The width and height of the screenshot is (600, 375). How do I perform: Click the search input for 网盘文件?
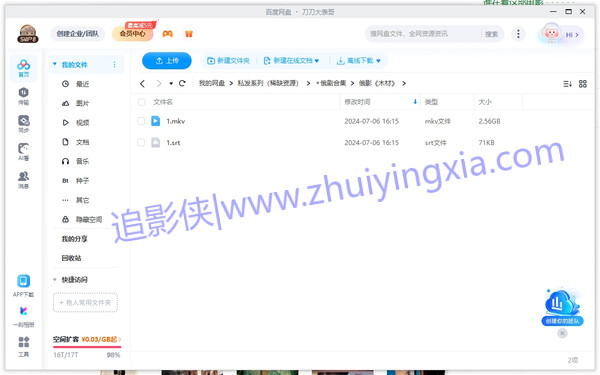click(x=423, y=34)
